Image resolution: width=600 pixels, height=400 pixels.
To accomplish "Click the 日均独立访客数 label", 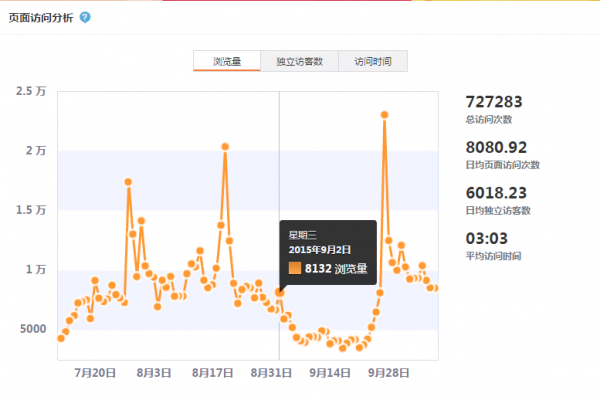I will tap(498, 211).
